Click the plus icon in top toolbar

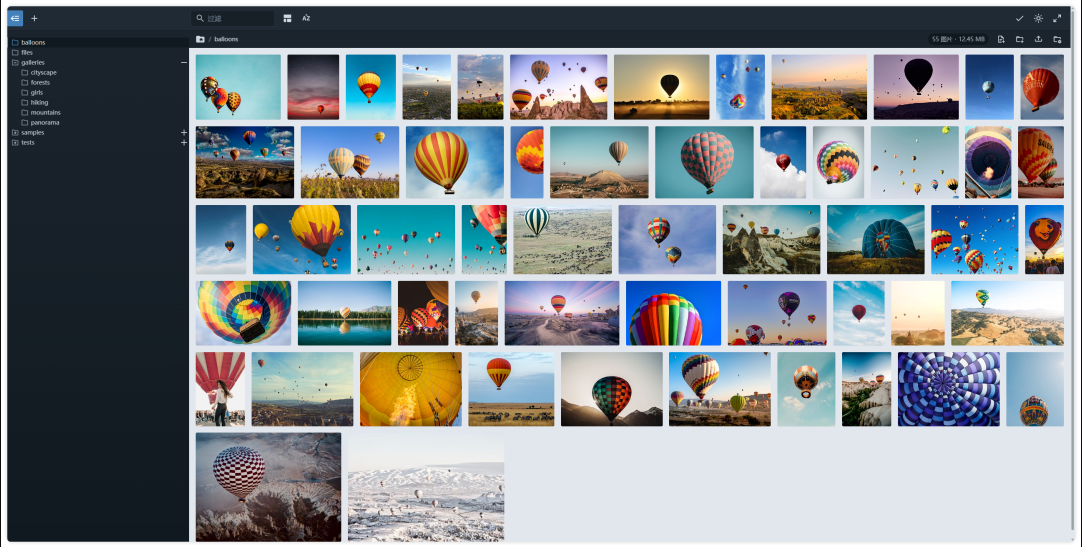pos(35,18)
